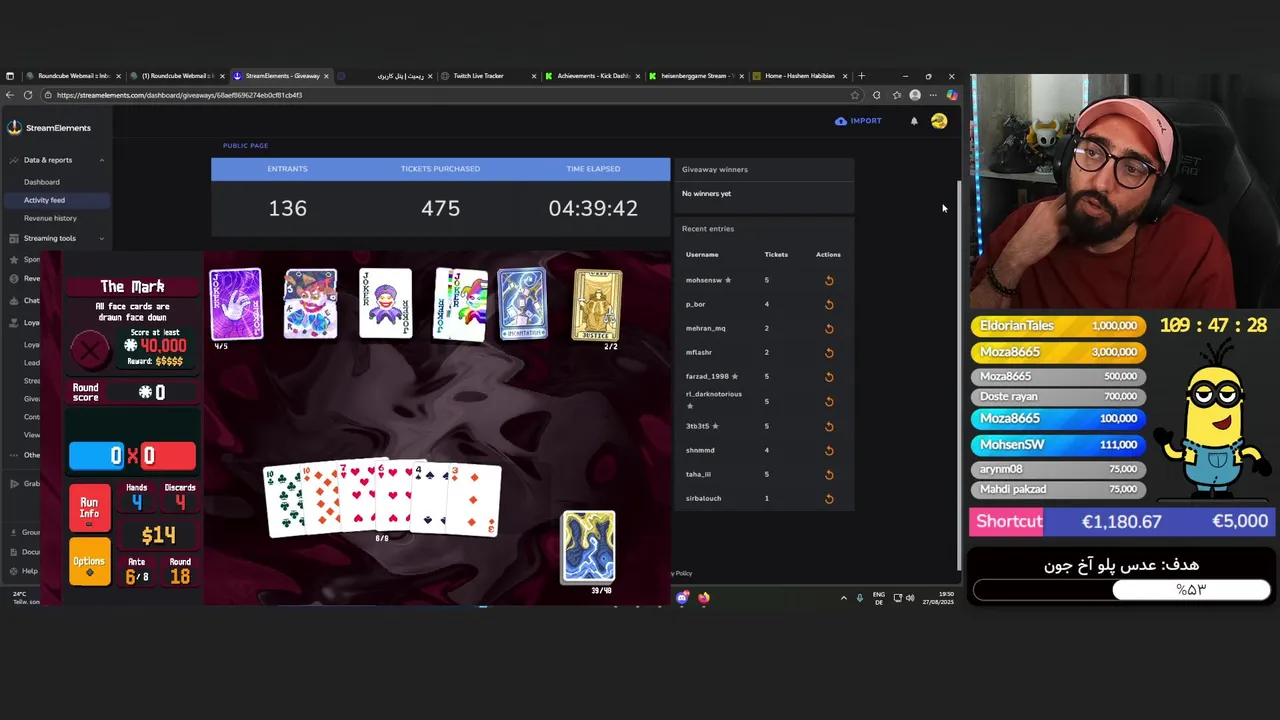1280x720 pixels.
Task: Click the ENG DE language indicator
Action: (x=879, y=598)
